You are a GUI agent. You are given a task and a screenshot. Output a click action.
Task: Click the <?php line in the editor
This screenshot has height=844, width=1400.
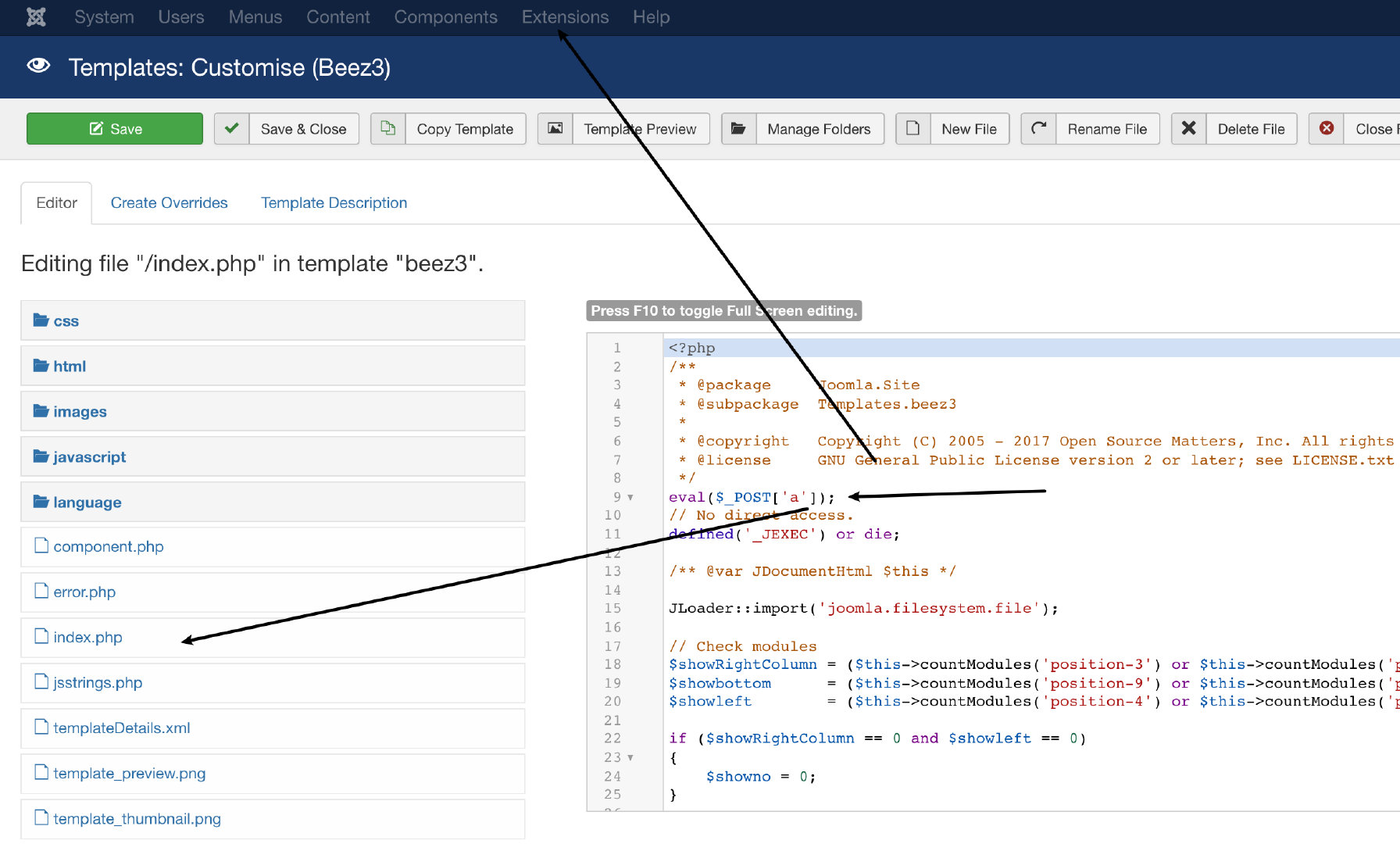(x=691, y=348)
